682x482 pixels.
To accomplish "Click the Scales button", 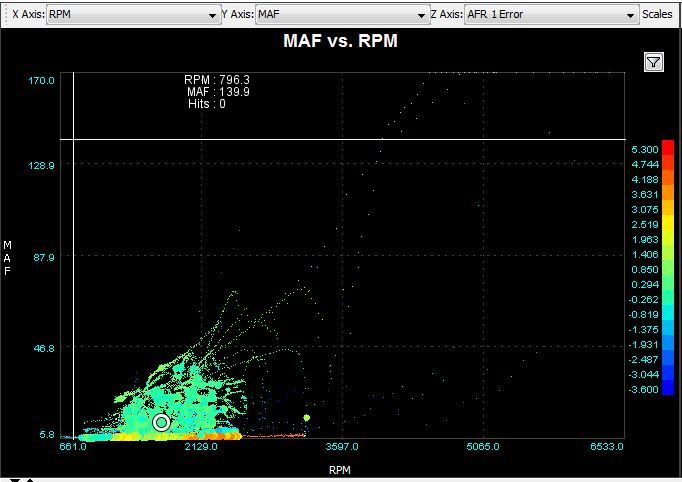I will pos(657,14).
